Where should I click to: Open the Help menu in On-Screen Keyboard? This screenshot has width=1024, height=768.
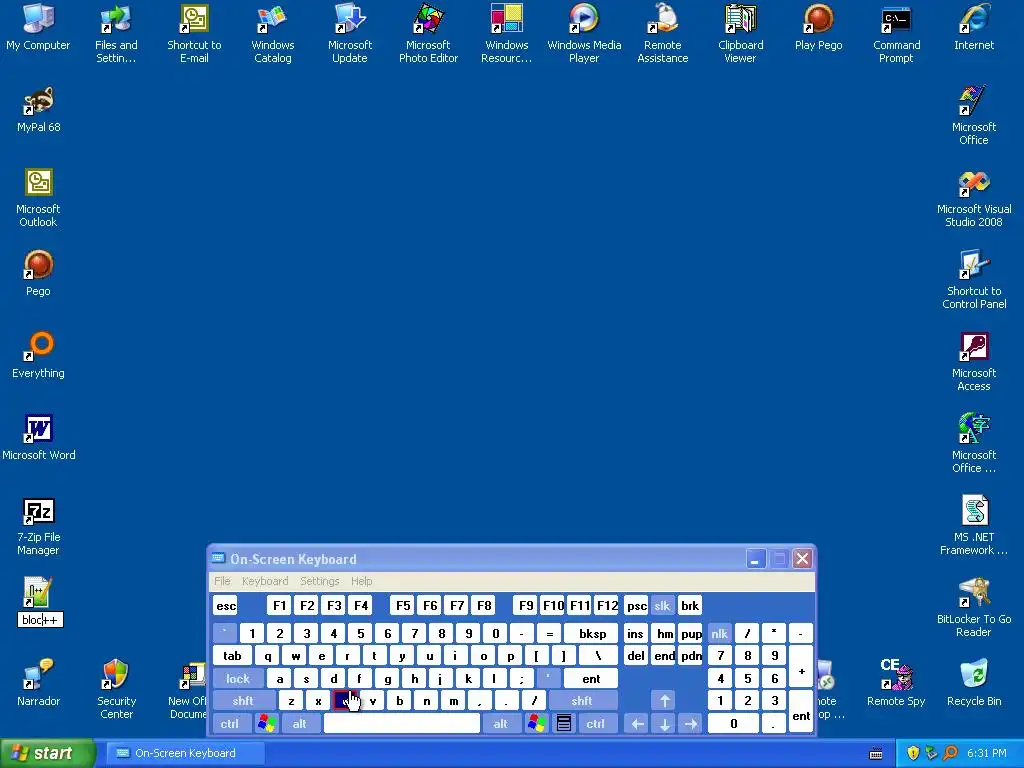pos(361,581)
